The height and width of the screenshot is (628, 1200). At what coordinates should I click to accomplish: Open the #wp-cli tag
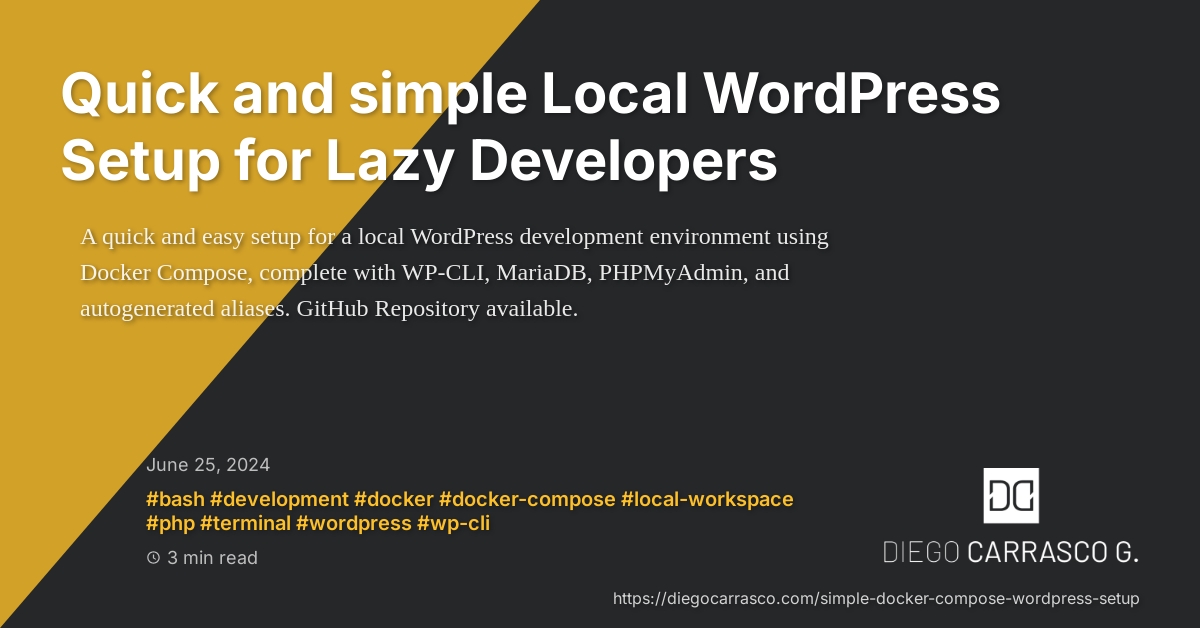[x=455, y=523]
